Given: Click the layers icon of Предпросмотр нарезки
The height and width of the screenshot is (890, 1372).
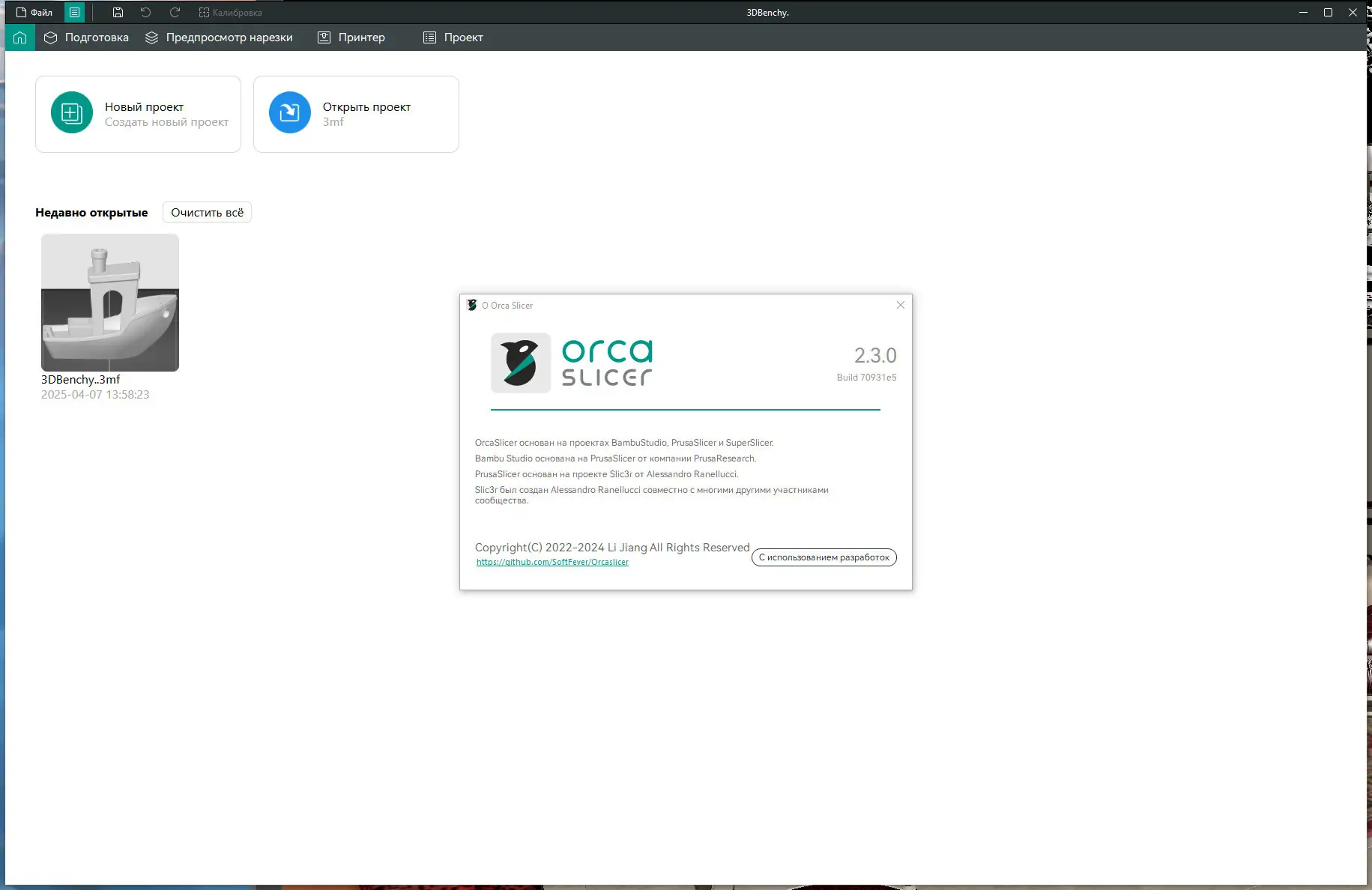Looking at the screenshot, I should 151,37.
